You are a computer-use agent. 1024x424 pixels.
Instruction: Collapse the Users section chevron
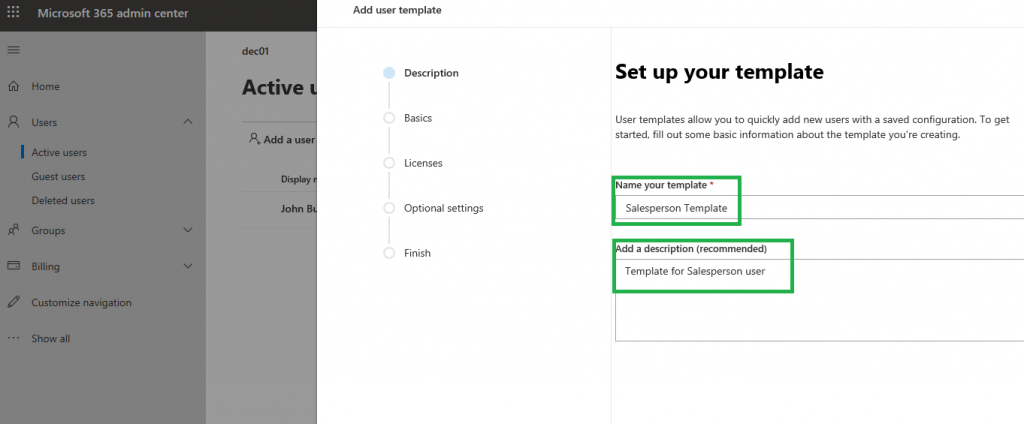click(188, 122)
